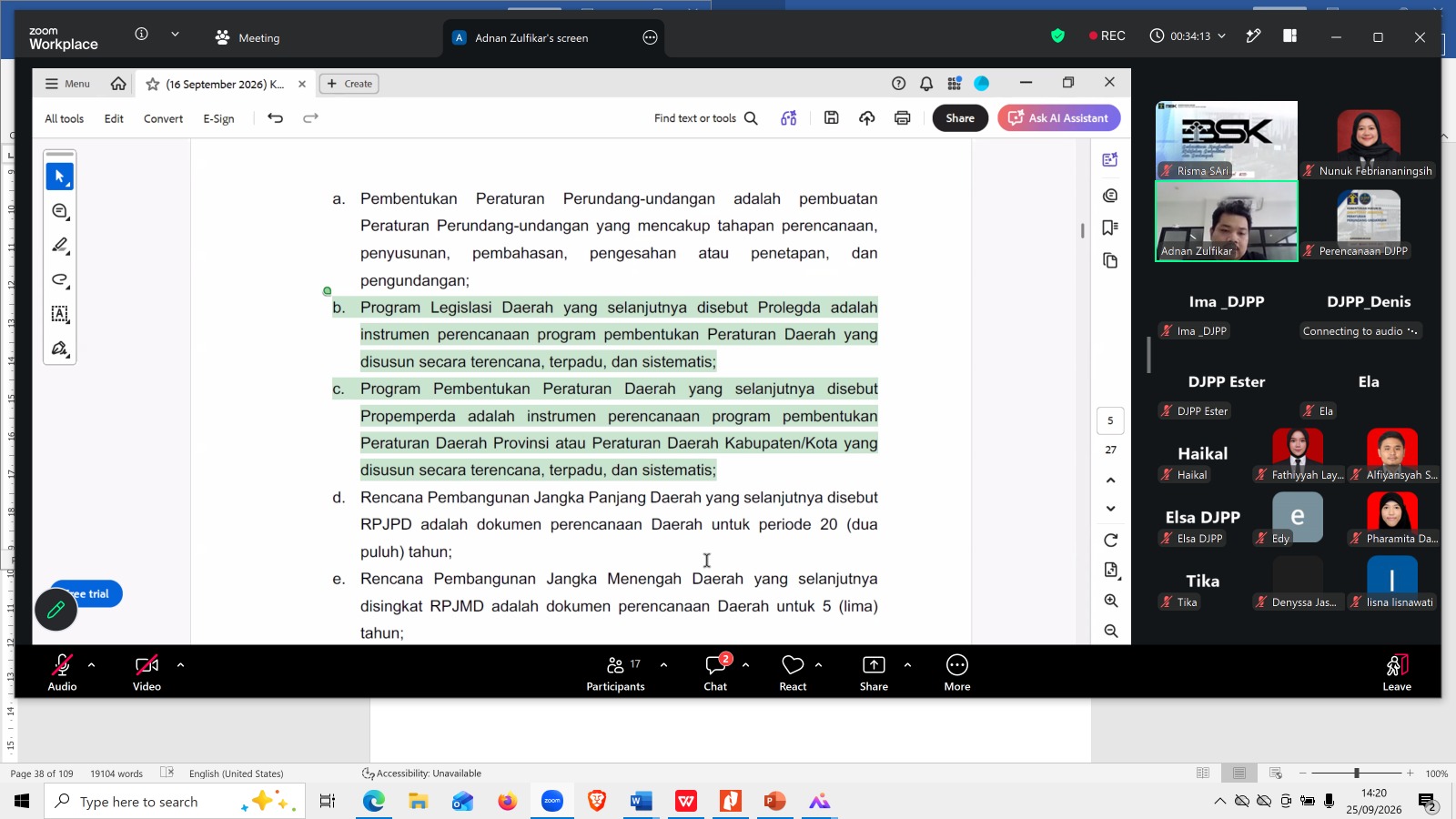Open the bookmarks panel on right rail
This screenshot has height=819, width=1456.
(x=1110, y=227)
